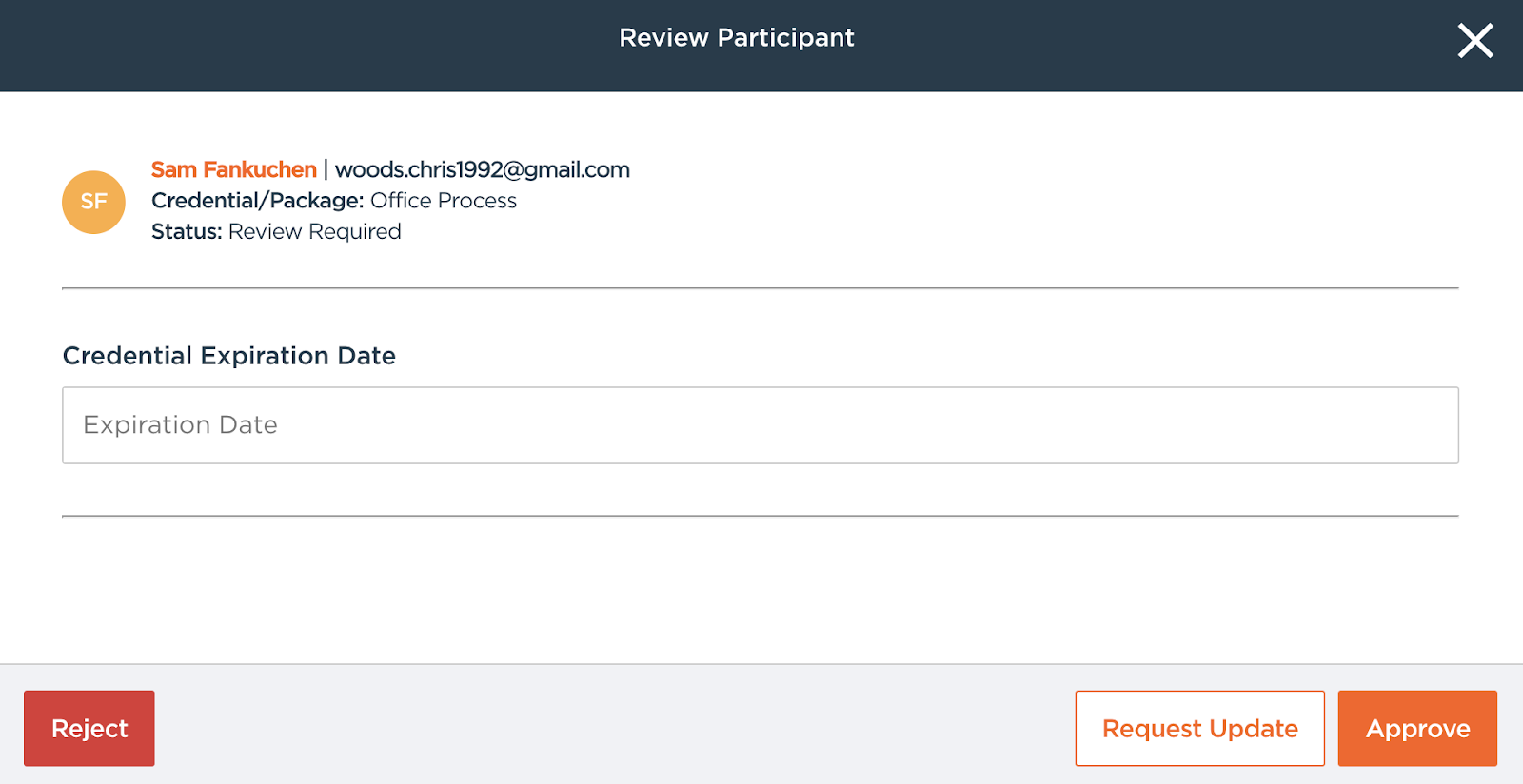
Task: Click the vertical bar separating name and email
Action: [326, 169]
